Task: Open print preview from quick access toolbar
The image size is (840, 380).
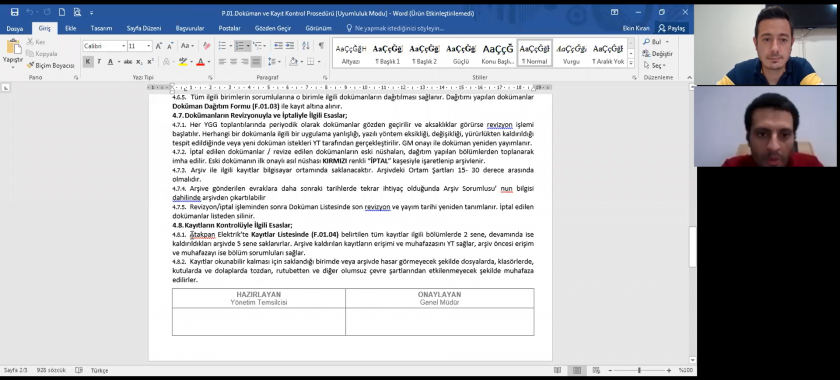Action: tap(77, 12)
